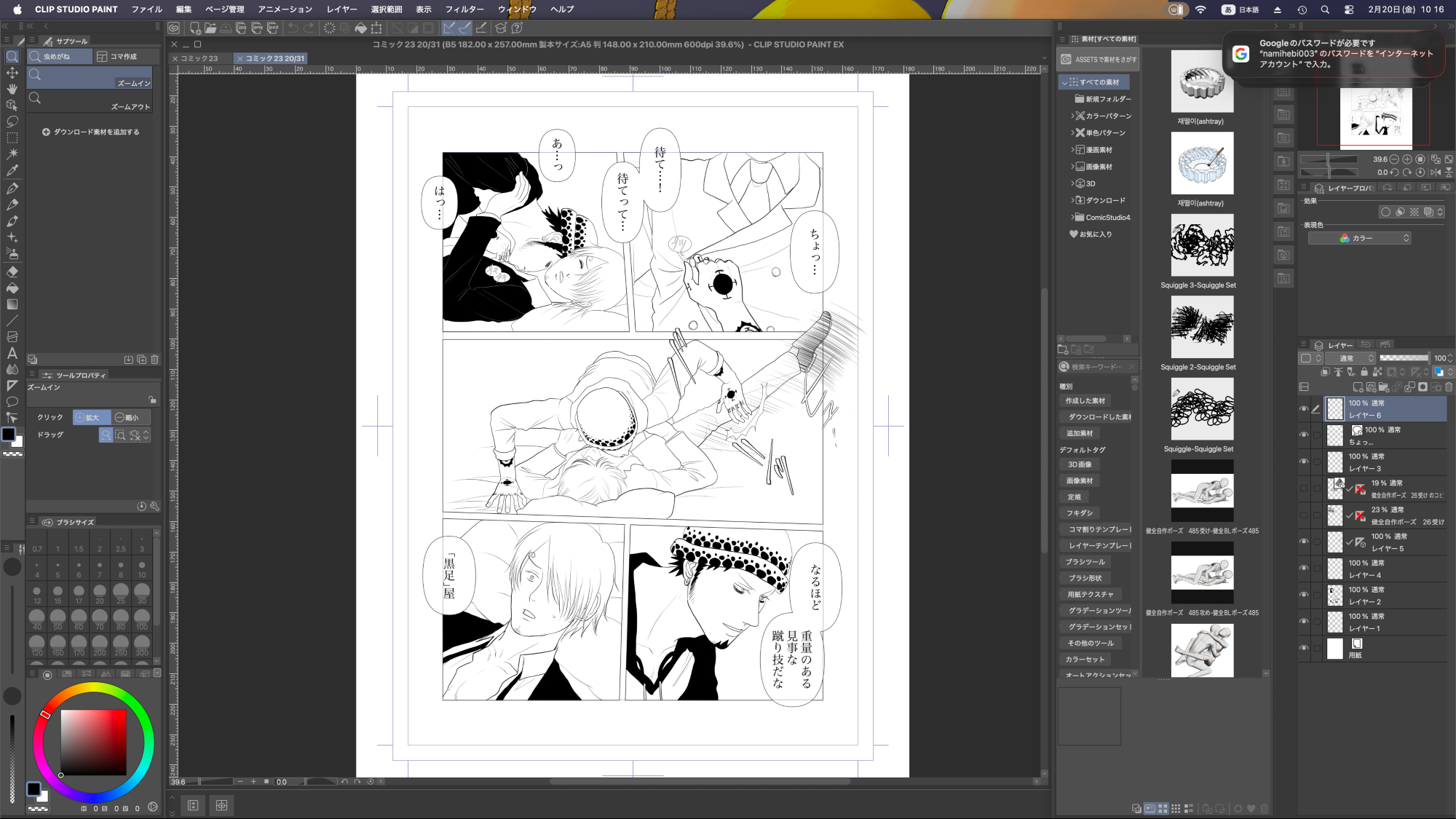The height and width of the screenshot is (819, 1456).
Task: Open the 表現色 カラー dropdown
Action: [x=1359, y=238]
